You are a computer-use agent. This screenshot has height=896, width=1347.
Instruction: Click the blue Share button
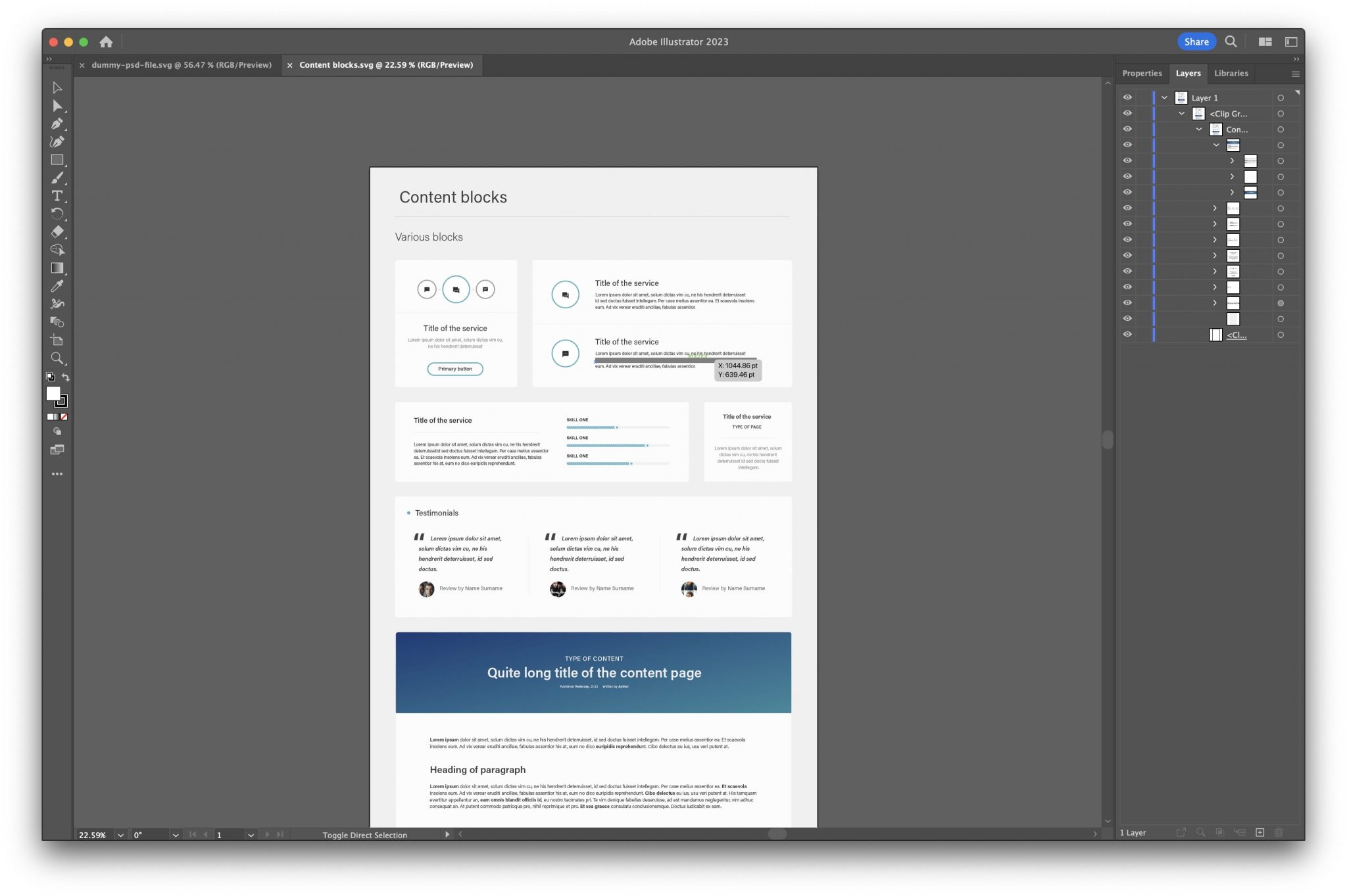[x=1197, y=41]
